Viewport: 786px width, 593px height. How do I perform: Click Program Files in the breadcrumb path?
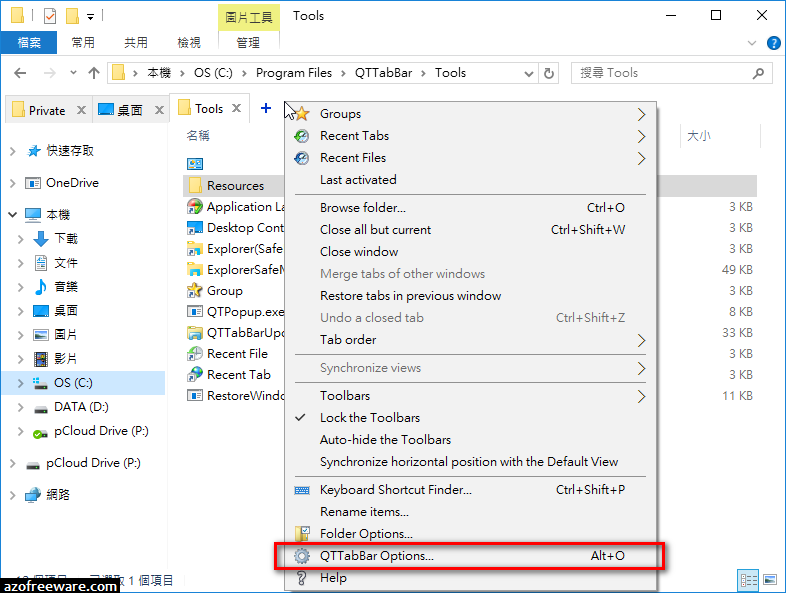point(294,73)
